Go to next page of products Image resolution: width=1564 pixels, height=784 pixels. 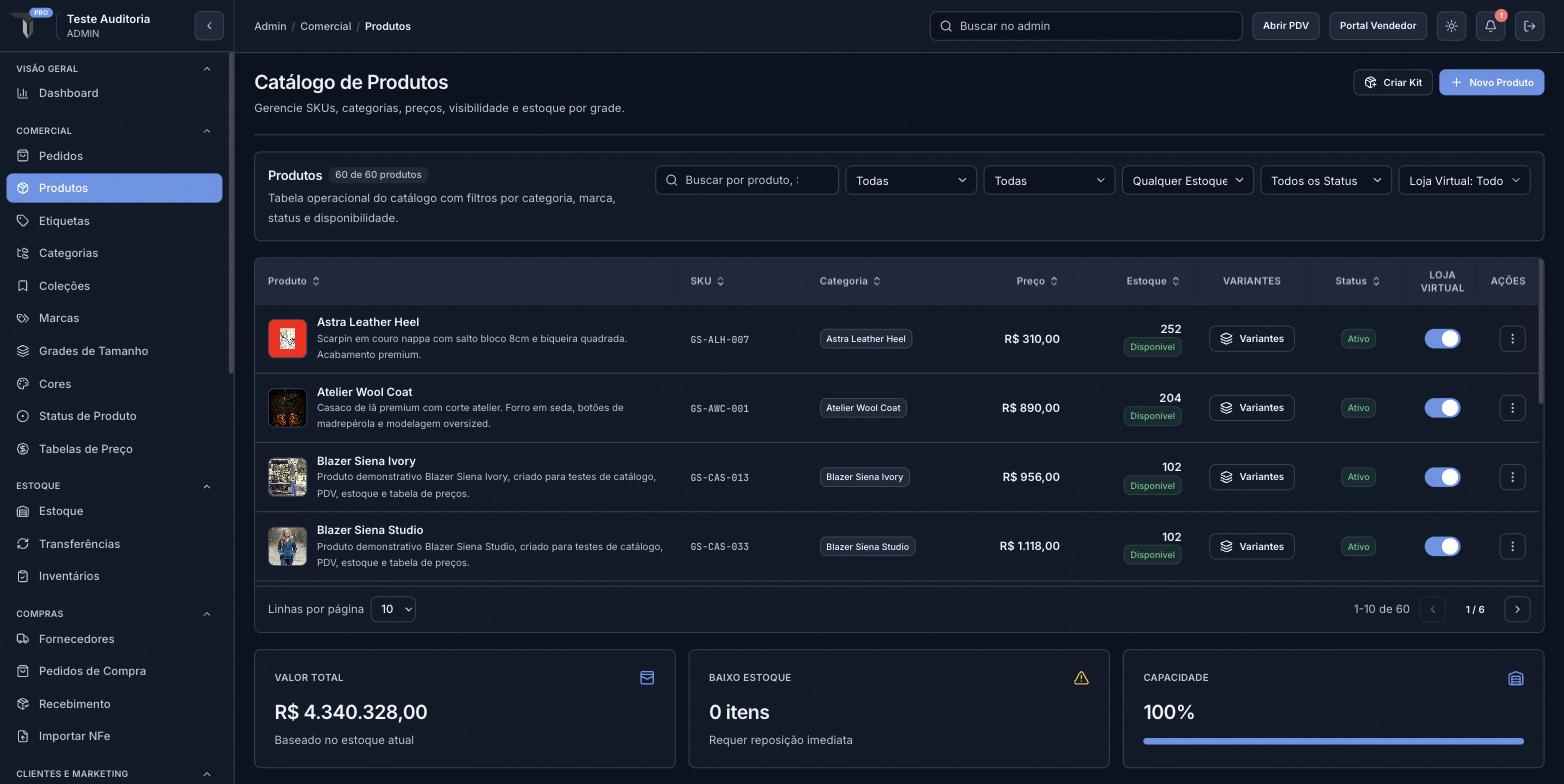coord(1517,609)
